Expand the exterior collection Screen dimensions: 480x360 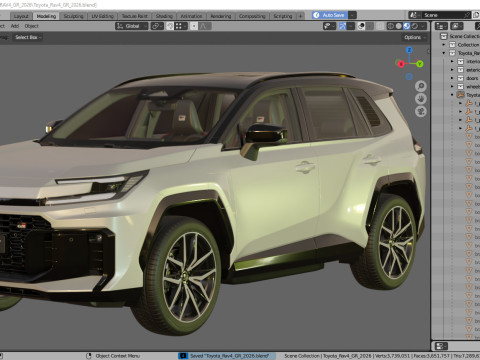coord(452,70)
